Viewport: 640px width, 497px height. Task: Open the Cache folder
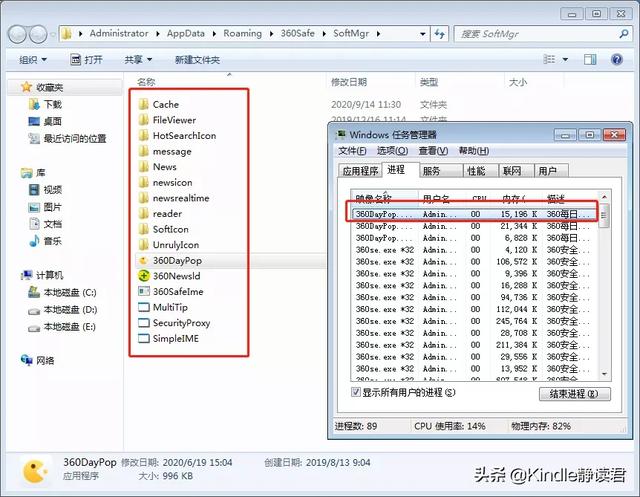pyautogui.click(x=165, y=104)
